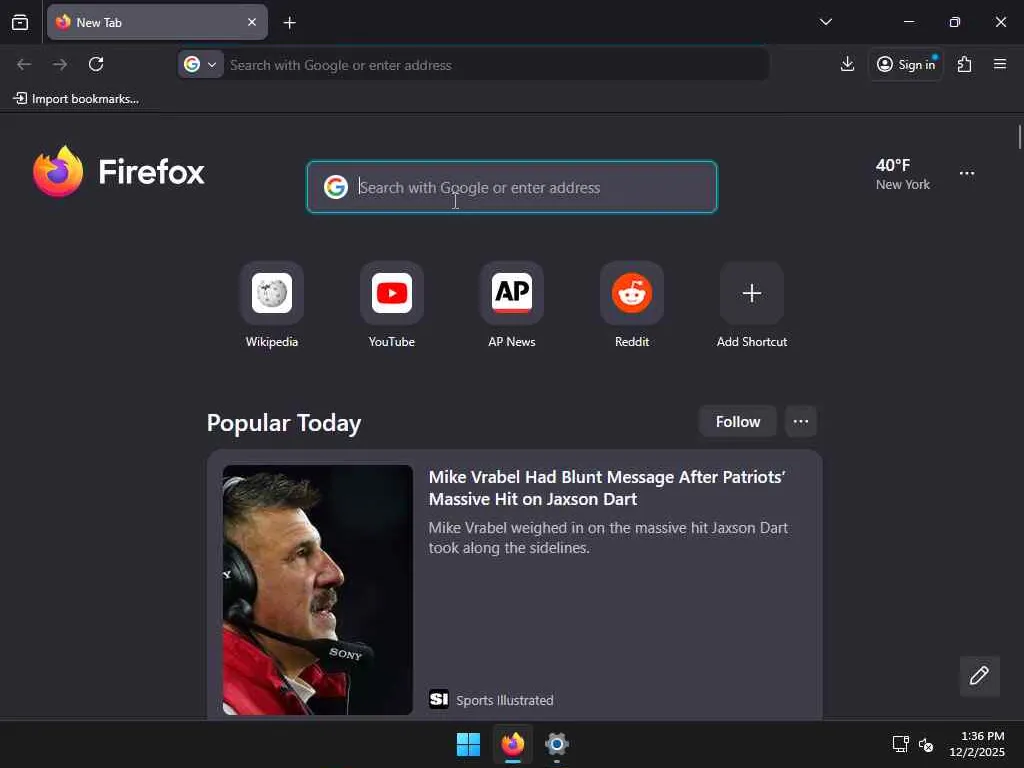Image resolution: width=1024 pixels, height=768 pixels.
Task: Click the Google logo in page search box
Action: (x=336, y=187)
